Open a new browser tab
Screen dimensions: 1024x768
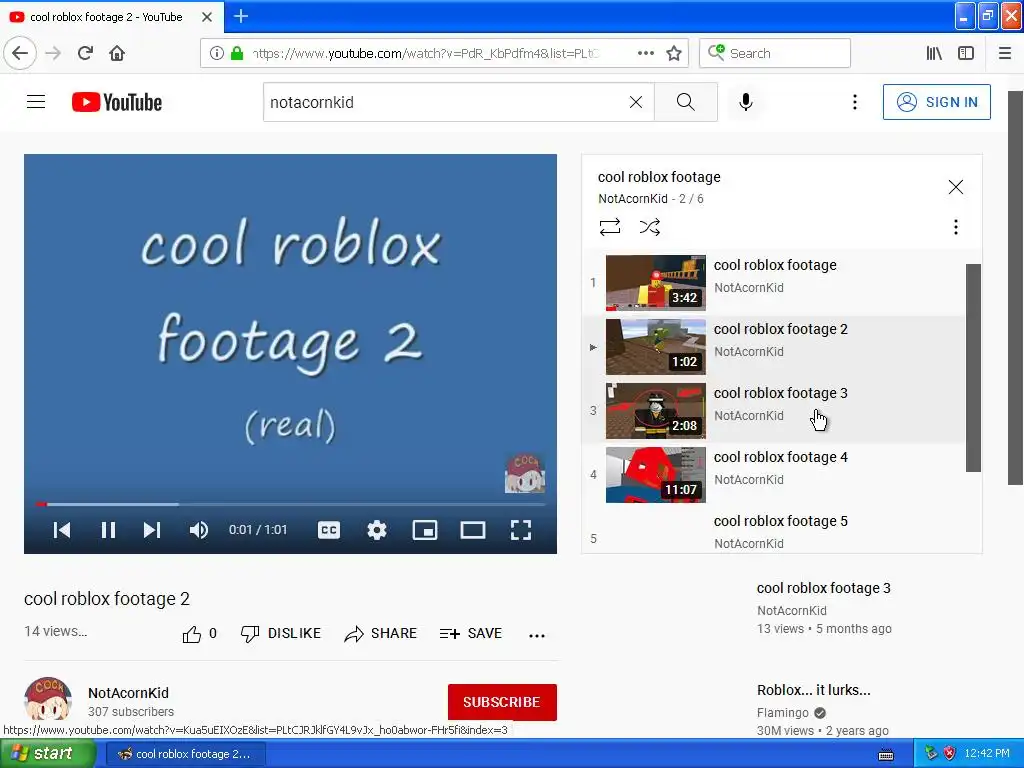point(240,16)
